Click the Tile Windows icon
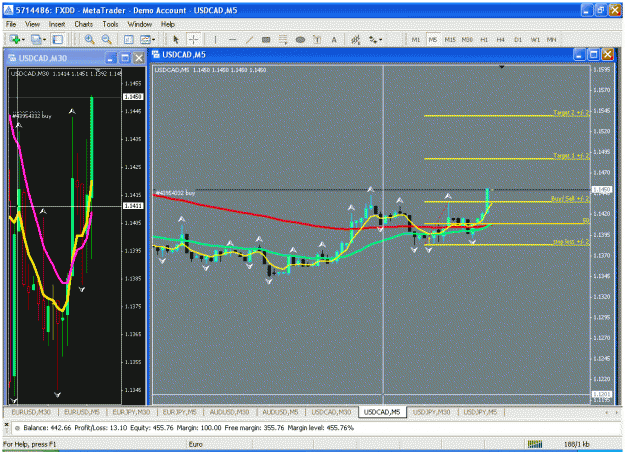Screen dimensions: 625x452 pos(128,39)
